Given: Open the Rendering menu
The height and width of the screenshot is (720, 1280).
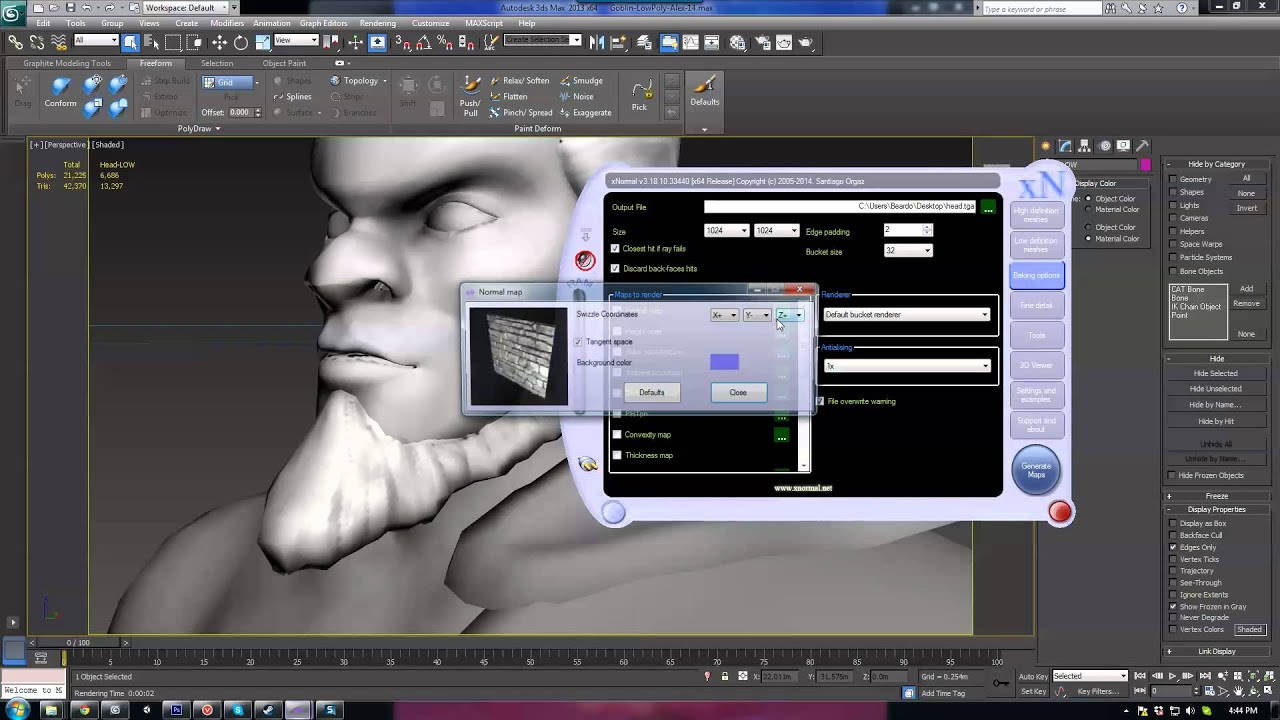Looking at the screenshot, I should click(377, 23).
